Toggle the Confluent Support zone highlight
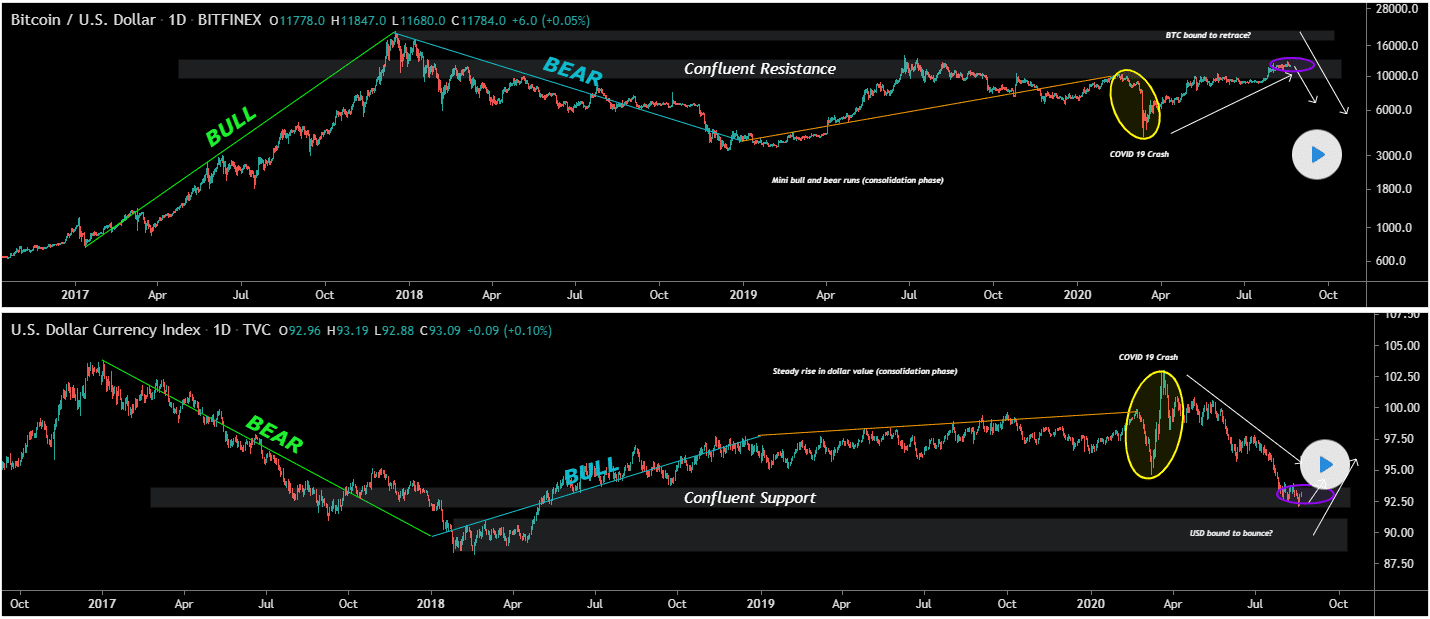Screen dimensions: 1430x619 click(750, 497)
